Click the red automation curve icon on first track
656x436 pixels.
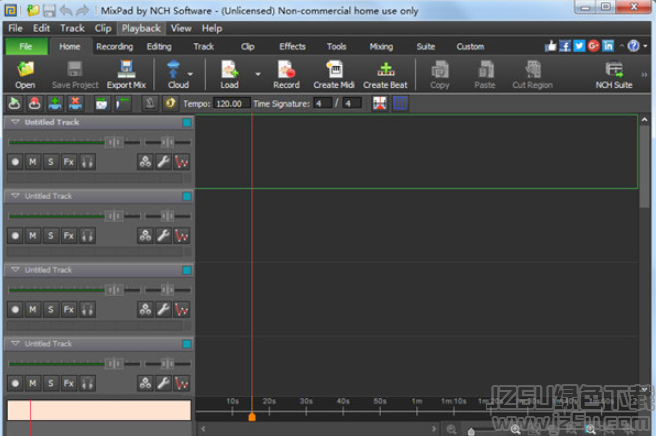coord(181,162)
